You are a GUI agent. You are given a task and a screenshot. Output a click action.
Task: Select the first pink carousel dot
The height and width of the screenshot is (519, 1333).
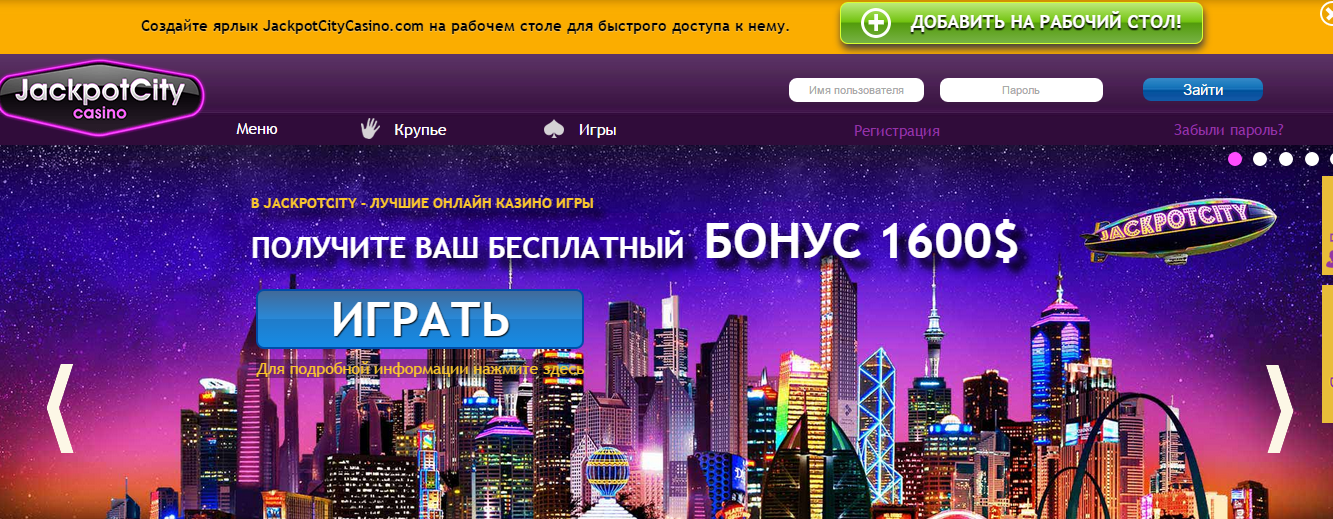[x=1235, y=158]
